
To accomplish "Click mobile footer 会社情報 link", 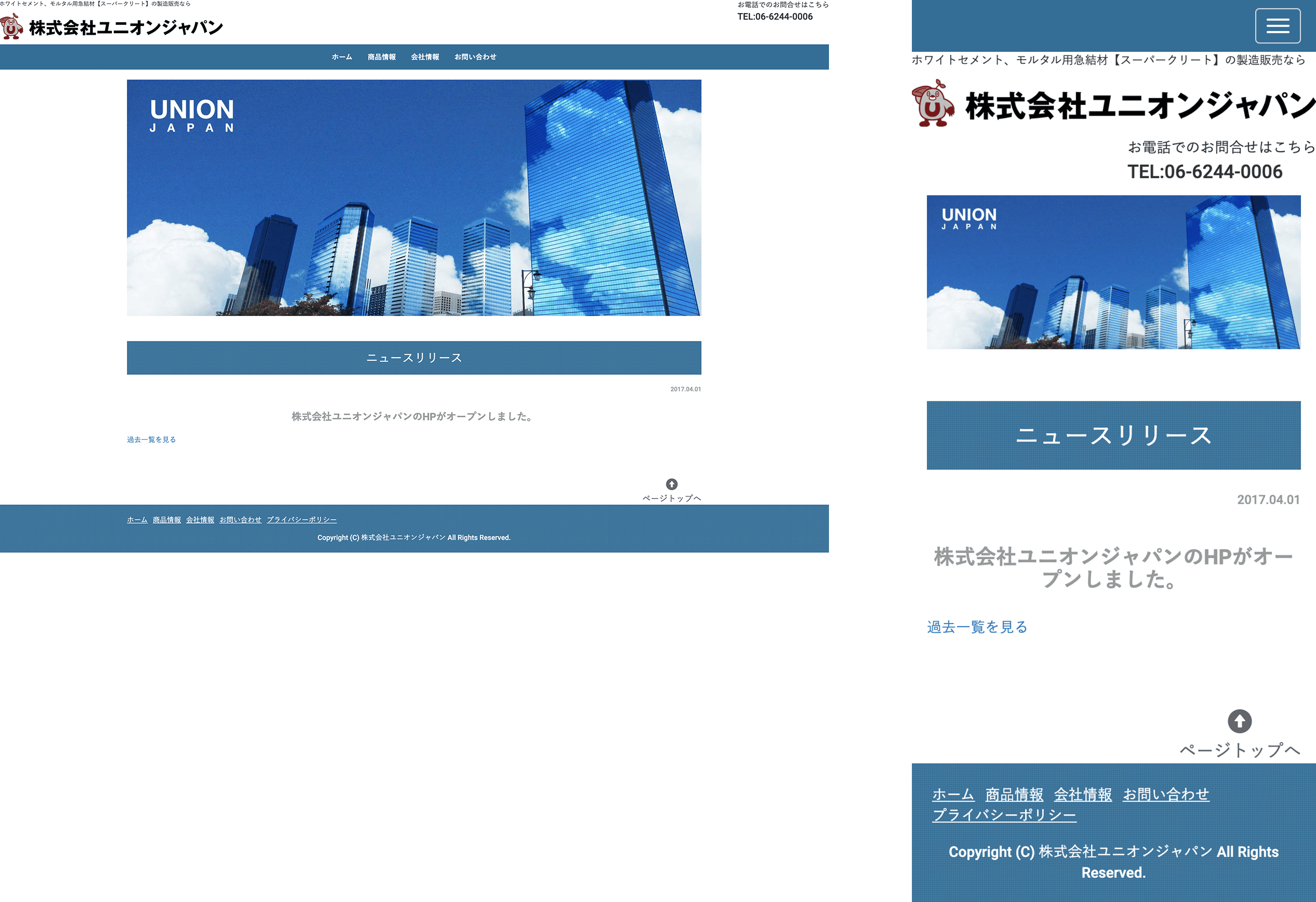I will click(x=1083, y=795).
